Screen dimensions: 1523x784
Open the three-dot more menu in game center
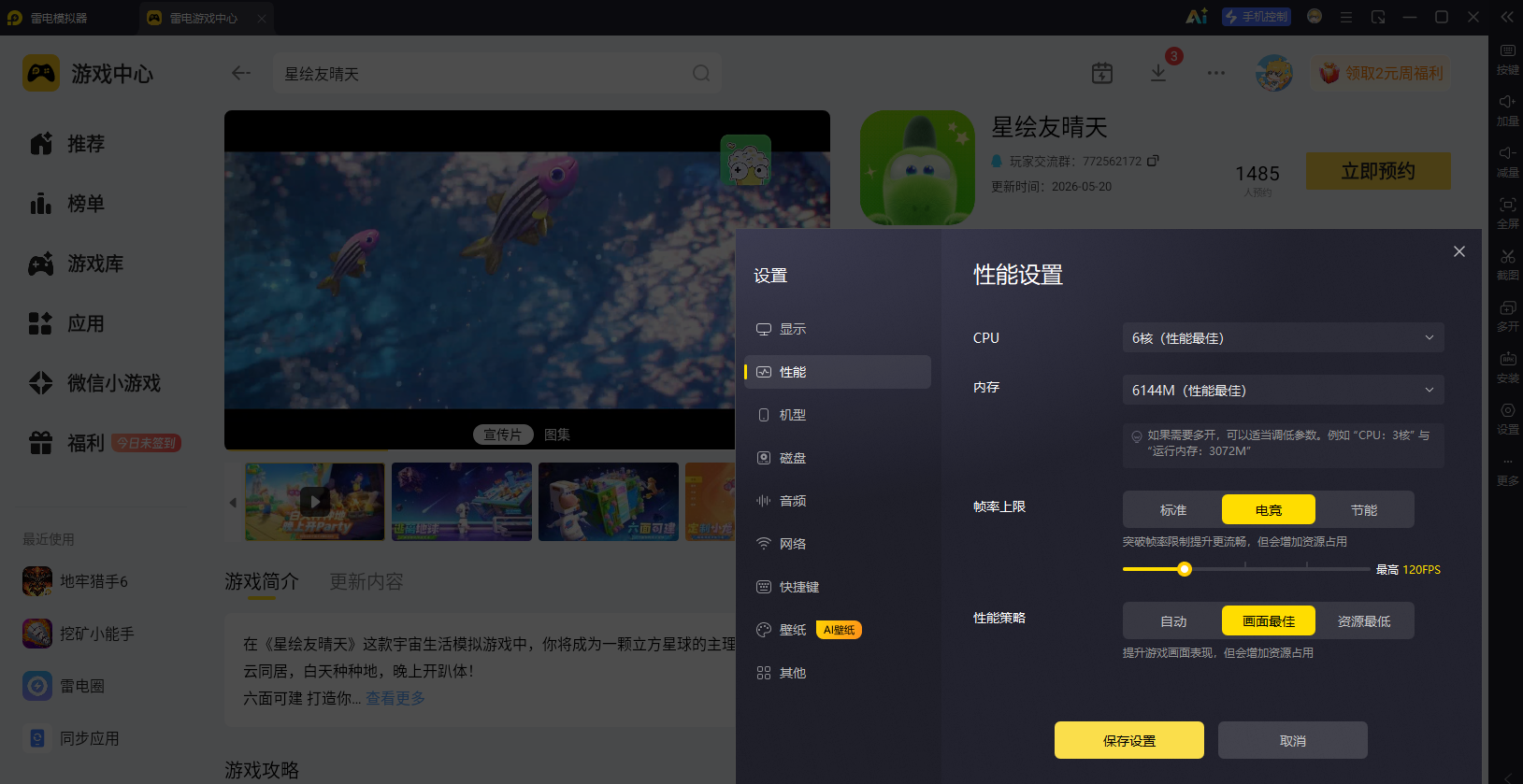point(1215,73)
